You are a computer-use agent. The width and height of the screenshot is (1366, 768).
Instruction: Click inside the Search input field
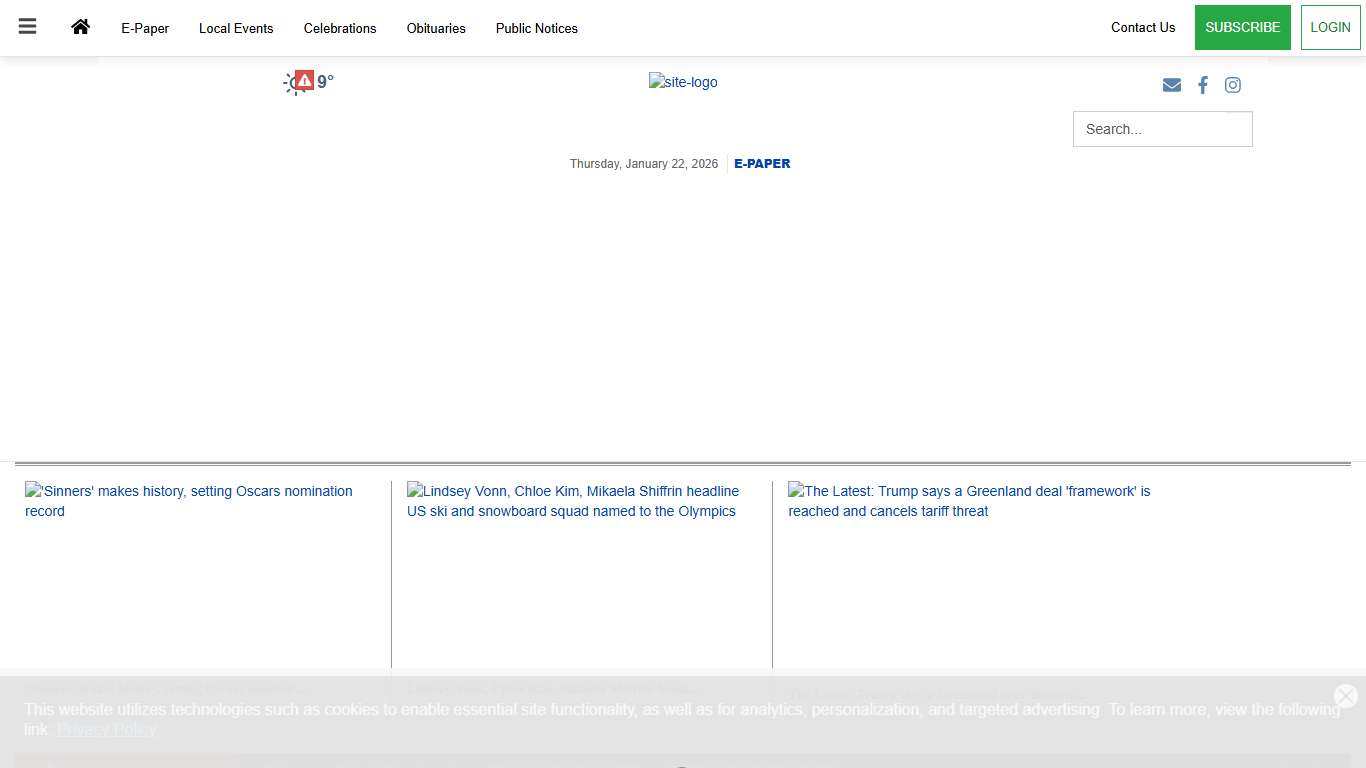pos(1162,128)
